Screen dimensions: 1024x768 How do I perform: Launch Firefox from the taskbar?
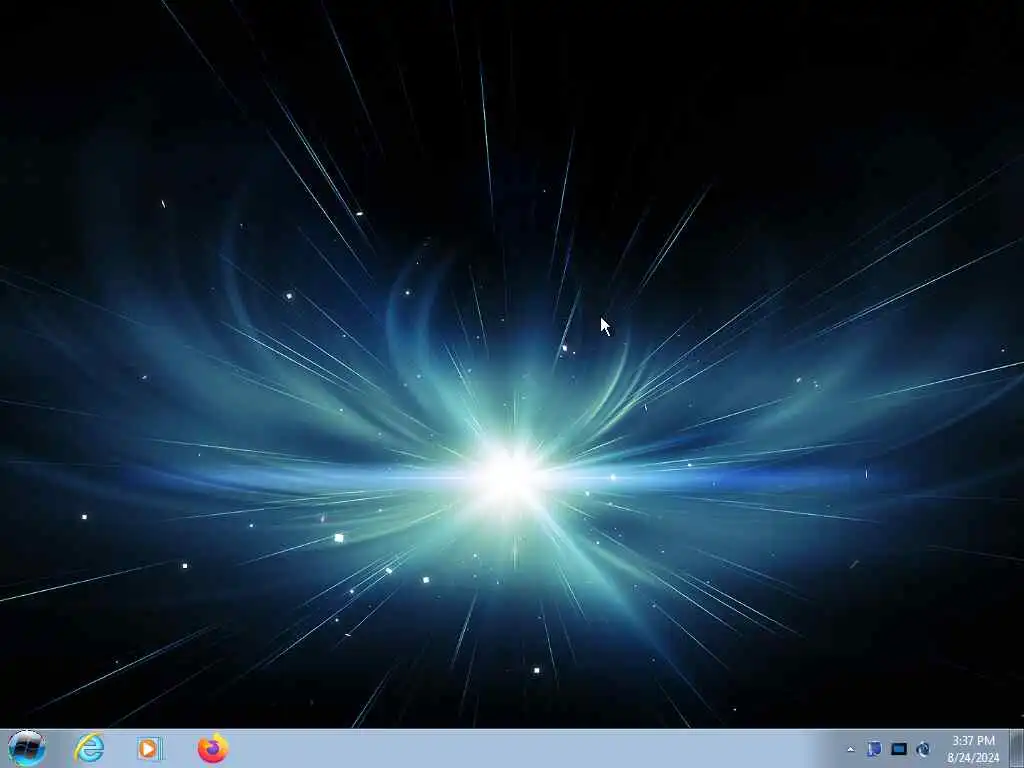[x=213, y=748]
